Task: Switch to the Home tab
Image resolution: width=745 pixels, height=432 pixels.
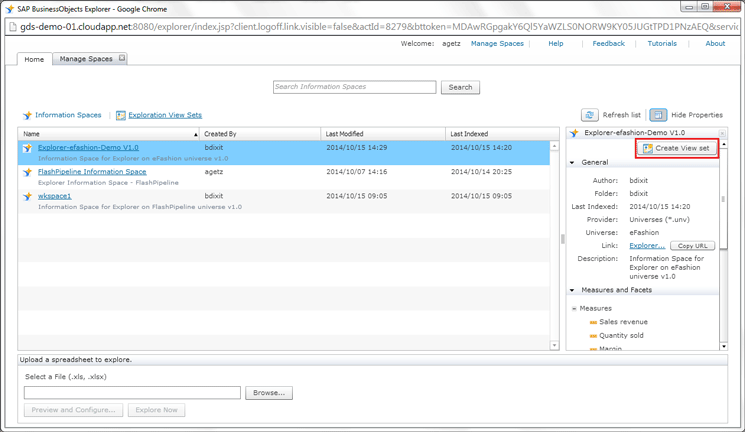Action: click(34, 59)
